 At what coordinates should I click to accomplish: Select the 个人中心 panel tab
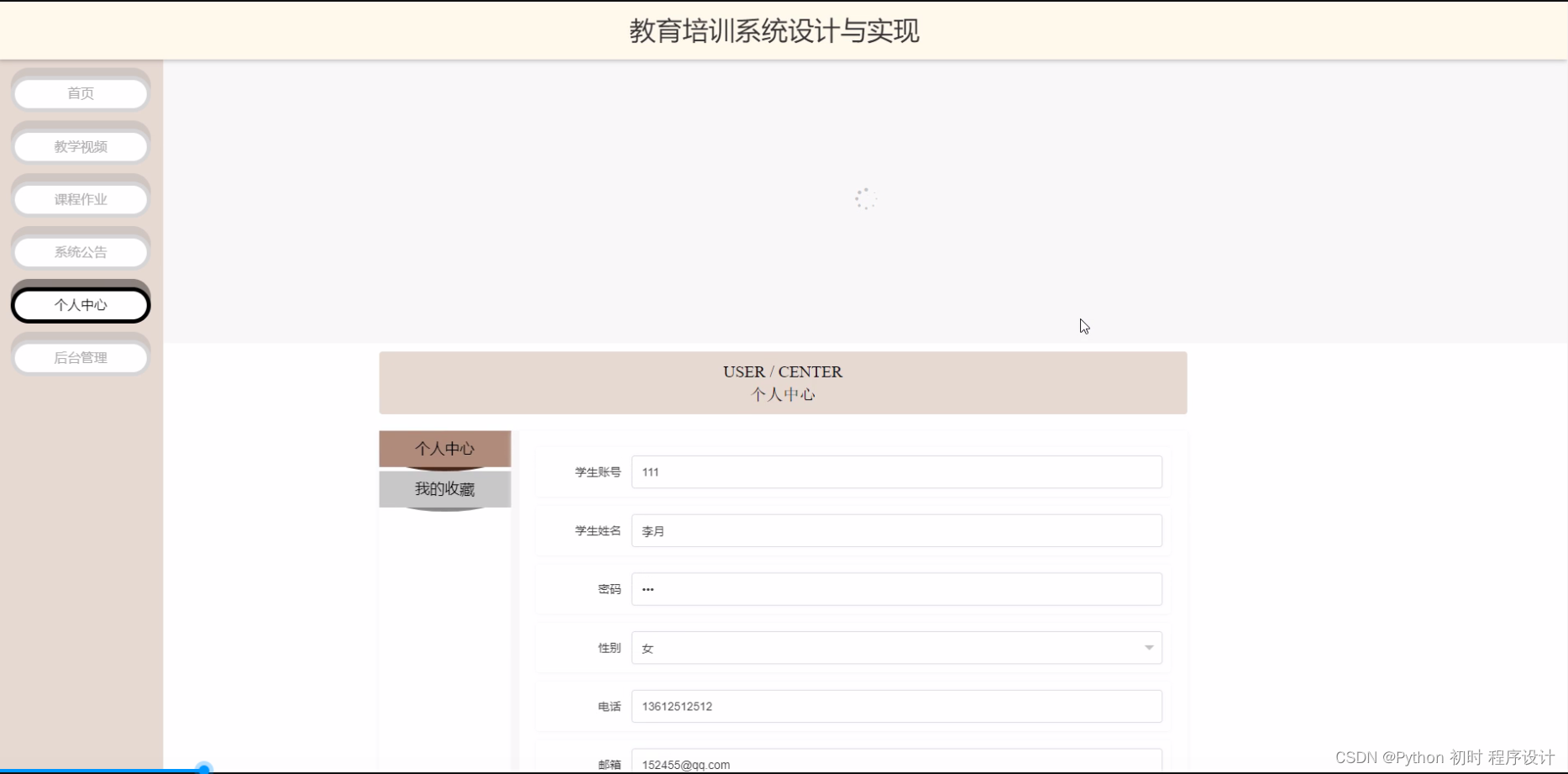[444, 448]
